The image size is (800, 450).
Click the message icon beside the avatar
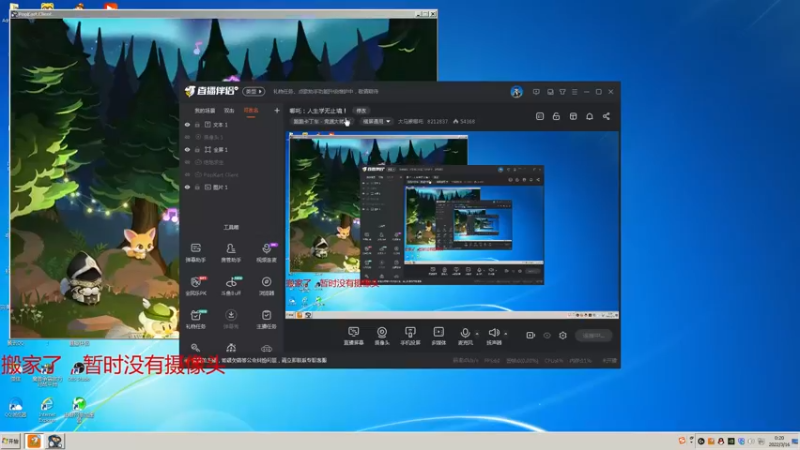(536, 92)
